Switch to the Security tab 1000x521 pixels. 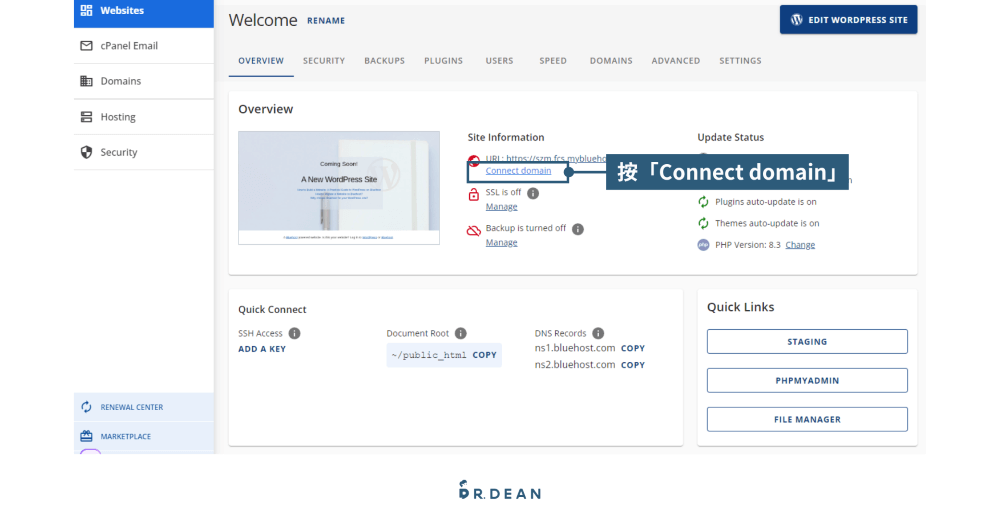pyautogui.click(x=324, y=61)
